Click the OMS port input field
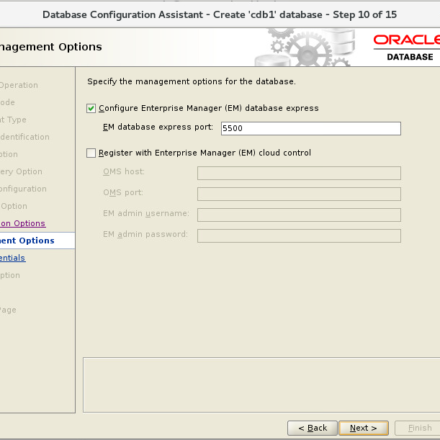This screenshot has width=440, height=440. pyautogui.click(x=299, y=194)
